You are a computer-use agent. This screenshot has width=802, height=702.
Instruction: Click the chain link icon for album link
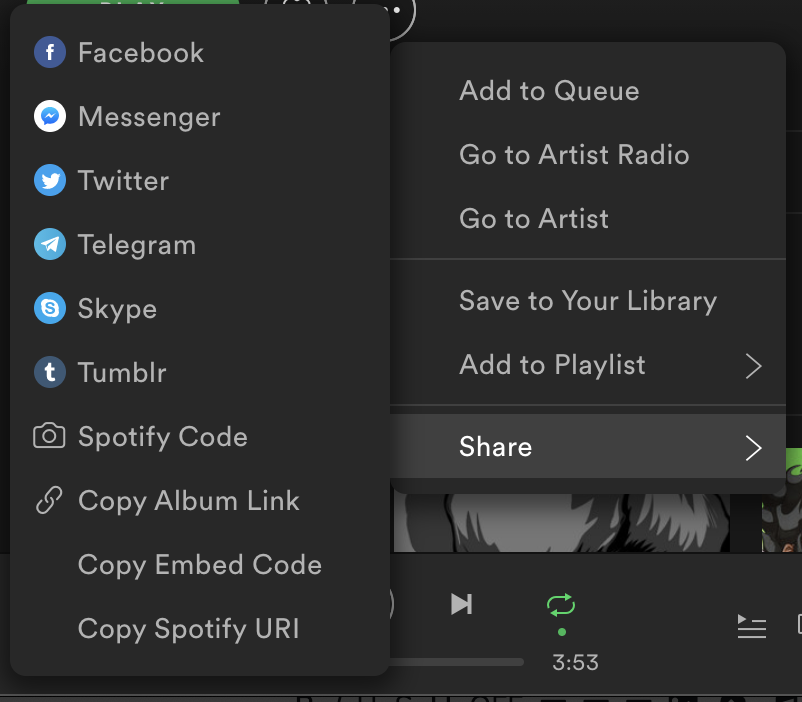coord(49,501)
